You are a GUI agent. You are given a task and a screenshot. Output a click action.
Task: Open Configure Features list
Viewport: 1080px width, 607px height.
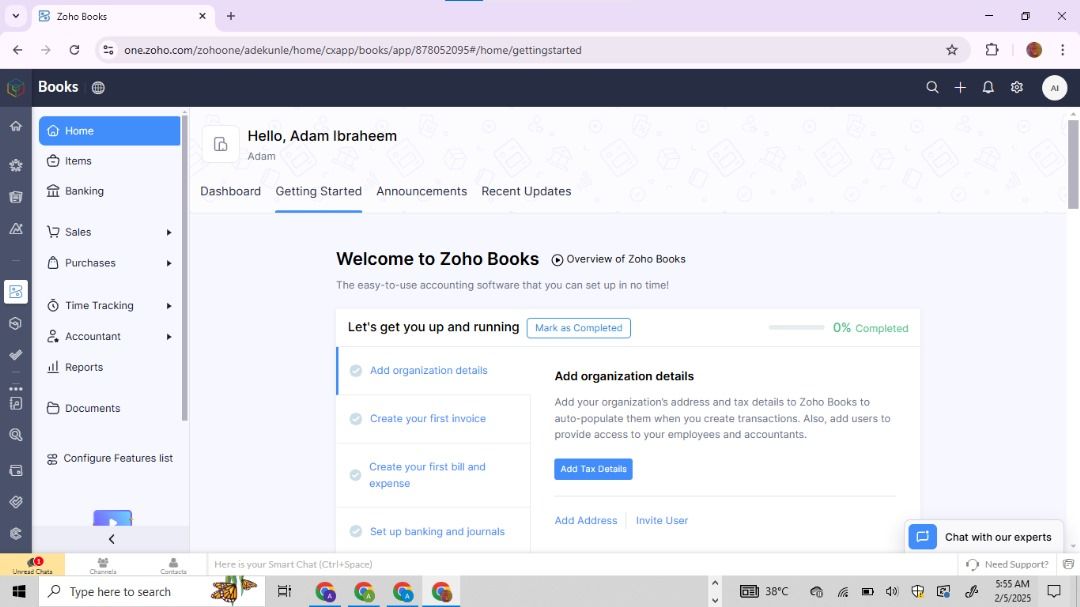pyautogui.click(x=110, y=459)
